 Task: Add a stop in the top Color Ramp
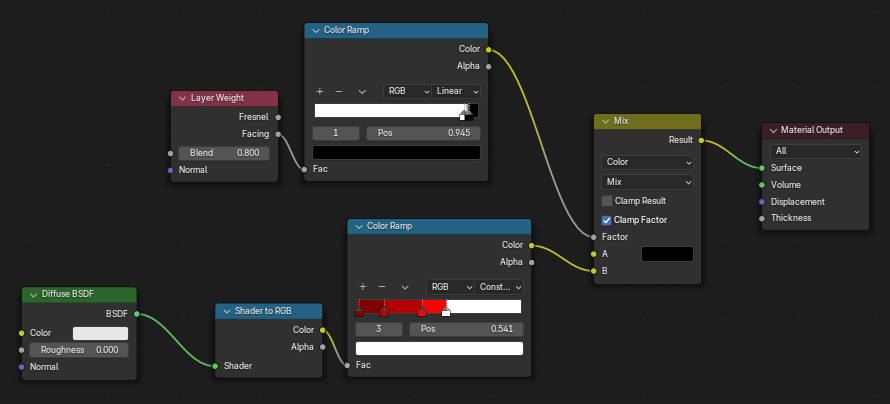pos(320,91)
